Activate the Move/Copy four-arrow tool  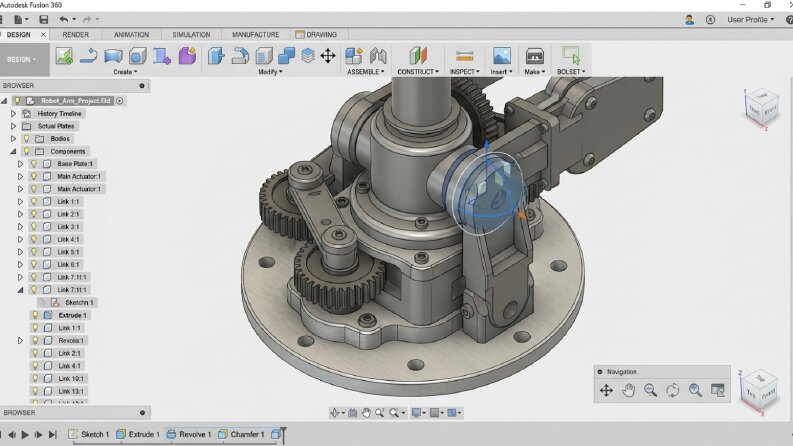point(328,56)
